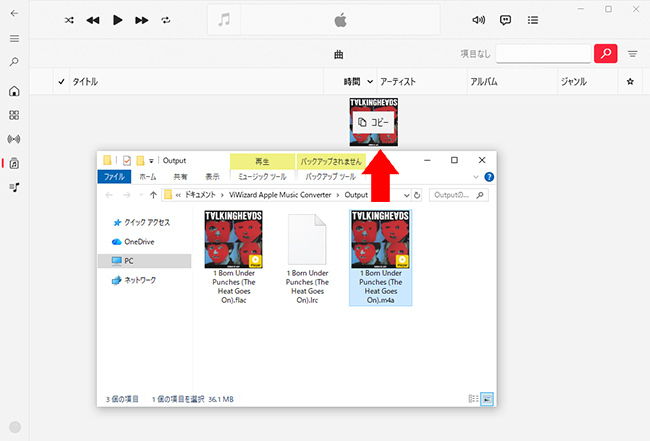This screenshot has height=441, width=650.
Task: Open the Browse grid section
Action: (x=14, y=115)
